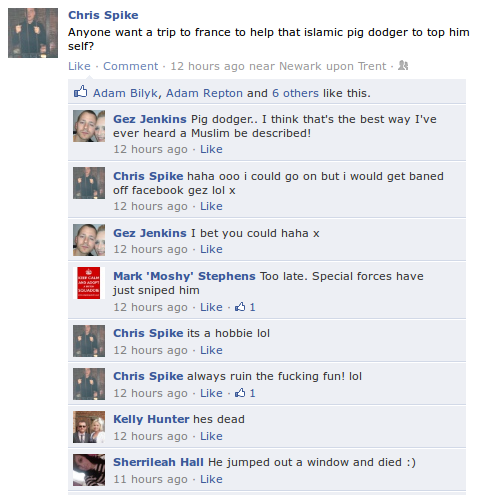Click the thumbs-up icon next to Adam Bilyk
The width and height of the screenshot is (489, 495).
pyautogui.click(x=81, y=91)
